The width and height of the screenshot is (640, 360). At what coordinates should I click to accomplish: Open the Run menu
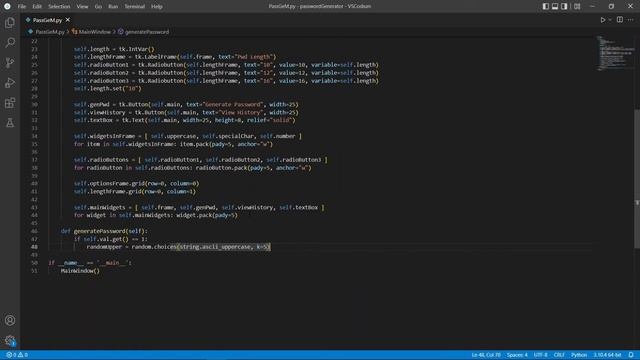click(x=113, y=7)
